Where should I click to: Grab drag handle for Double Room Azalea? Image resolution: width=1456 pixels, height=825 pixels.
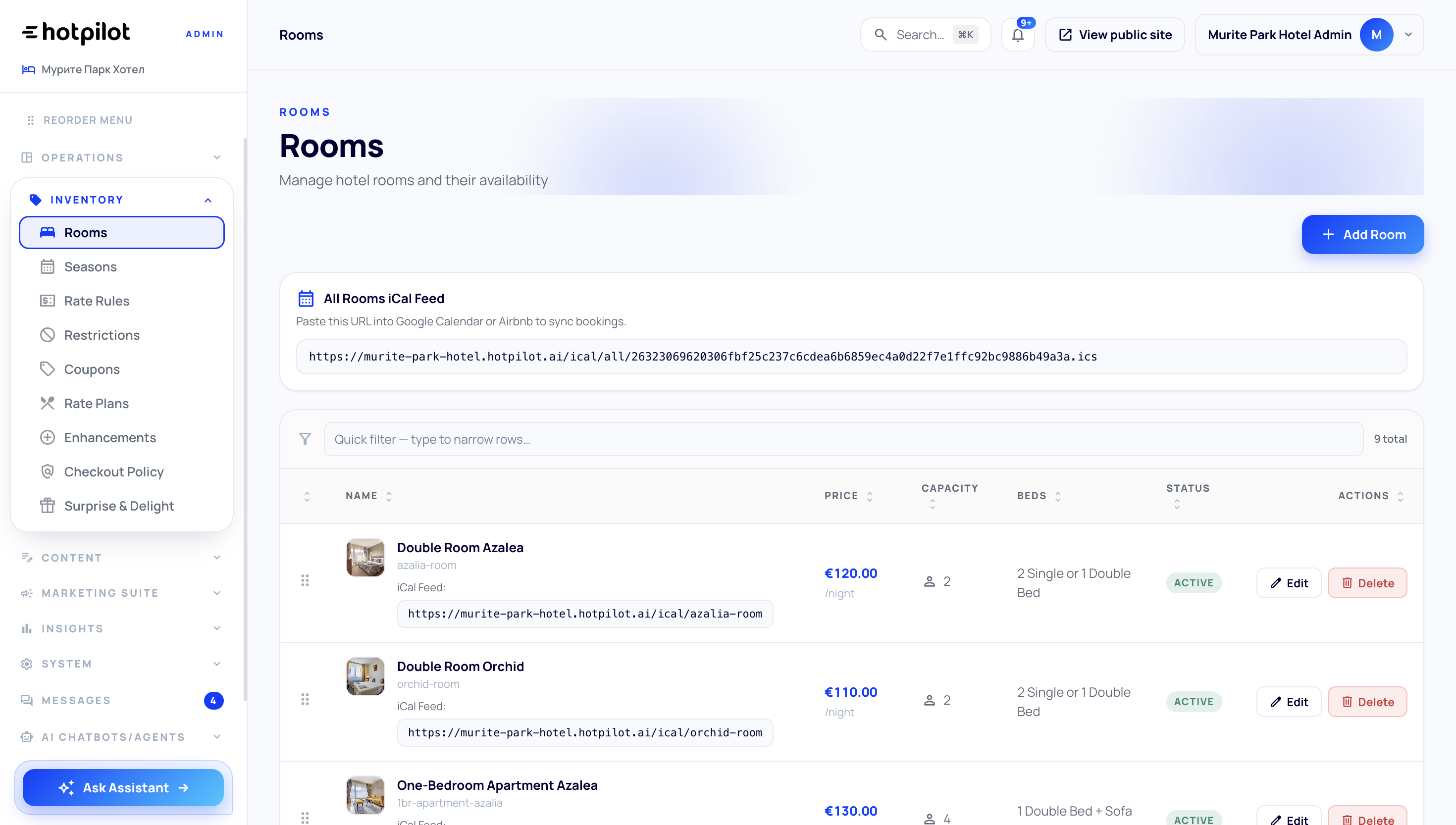305,580
